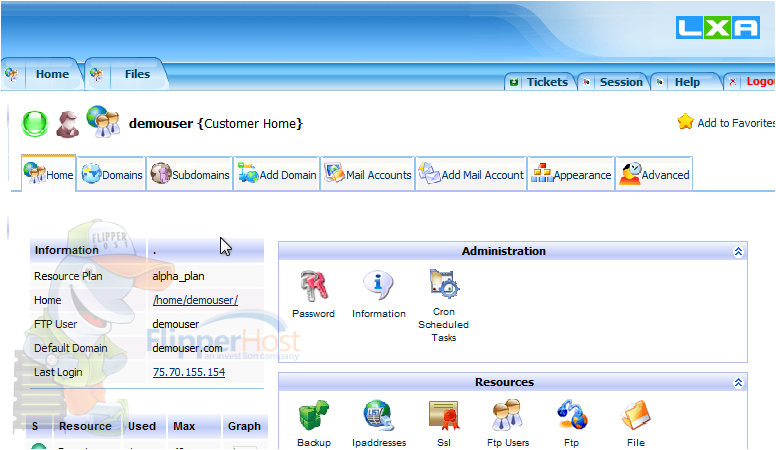Click the alpha_plan value
776x450 pixels.
coord(178,276)
